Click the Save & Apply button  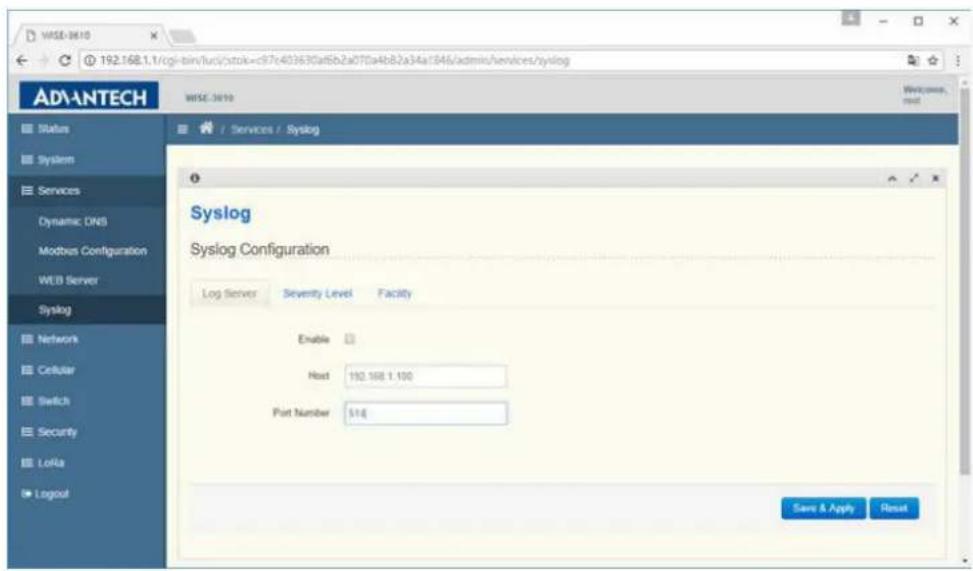pos(823,508)
